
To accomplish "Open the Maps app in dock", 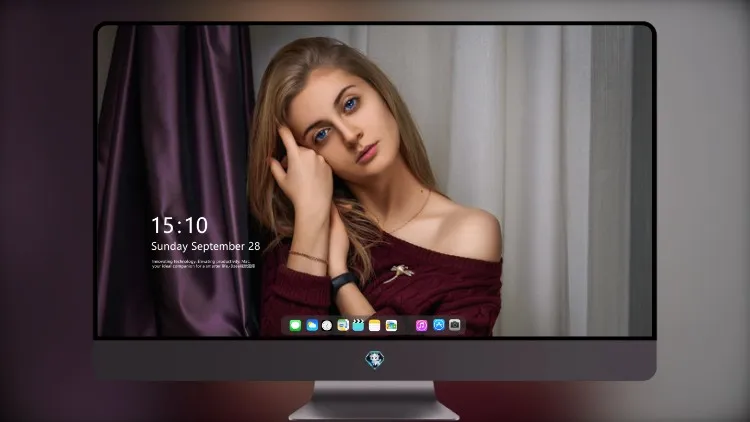I will [x=343, y=325].
